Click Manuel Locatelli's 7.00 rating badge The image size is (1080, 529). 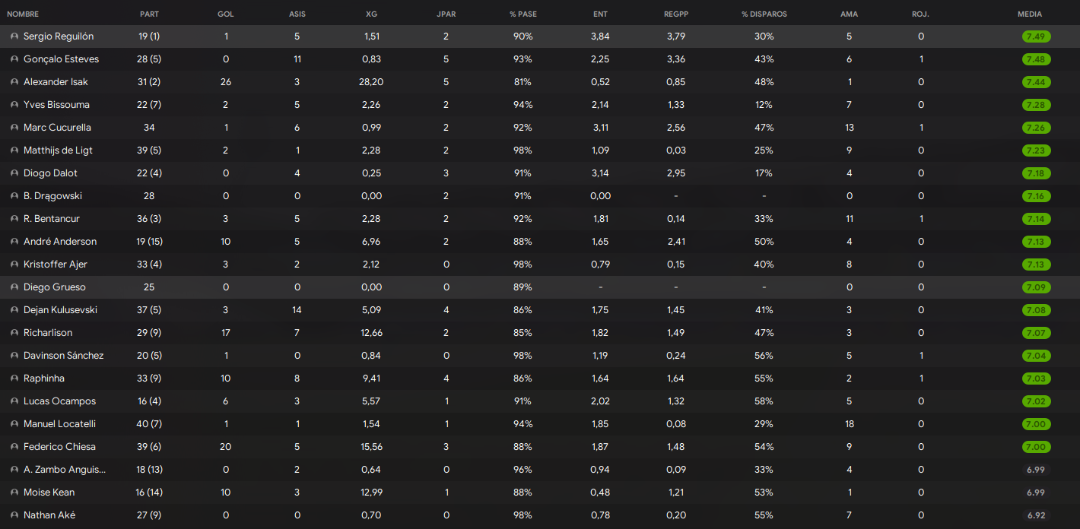[x=1036, y=424]
